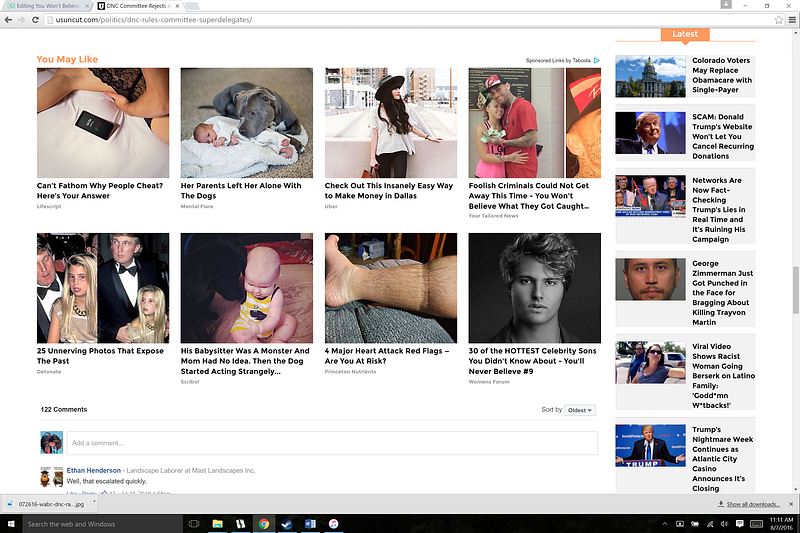Open the 072616-wabc-dnc-ra...jpg download
The height and width of the screenshot is (533, 800).
tap(47, 504)
